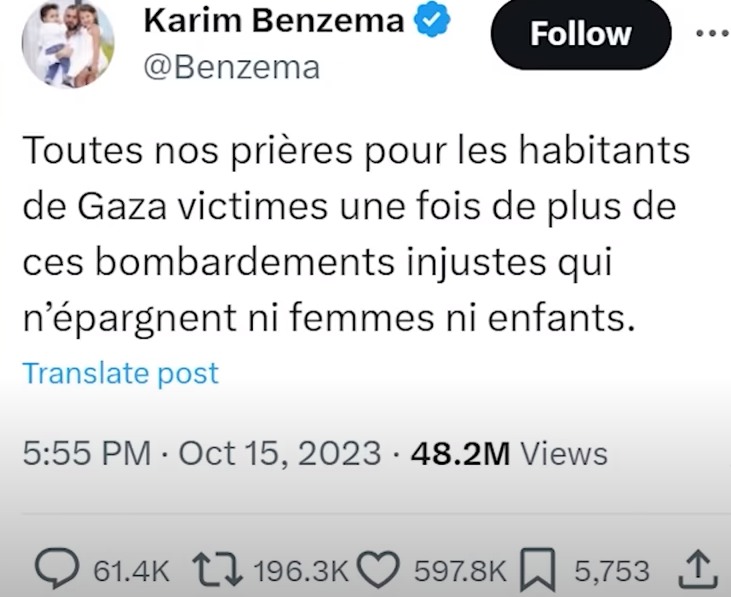The height and width of the screenshot is (597, 731).
Task: Click the @Benzema handle
Action: point(232,68)
